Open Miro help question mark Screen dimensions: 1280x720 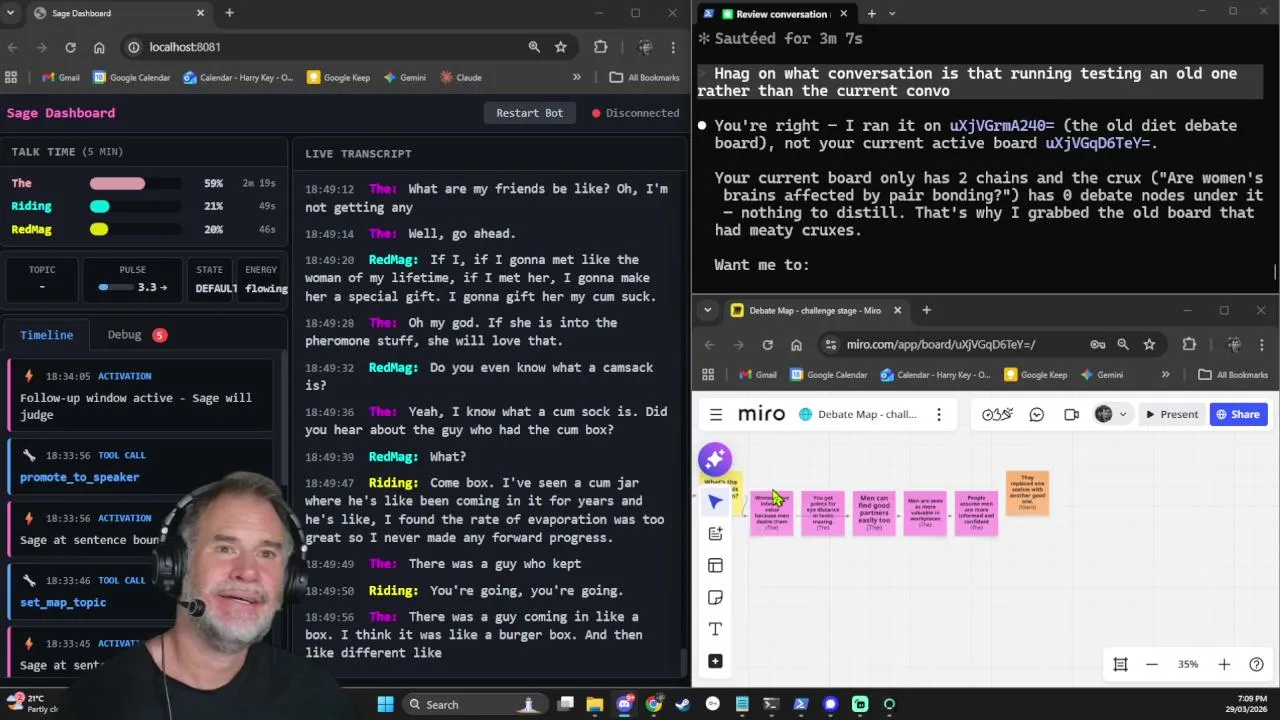click(x=1256, y=664)
